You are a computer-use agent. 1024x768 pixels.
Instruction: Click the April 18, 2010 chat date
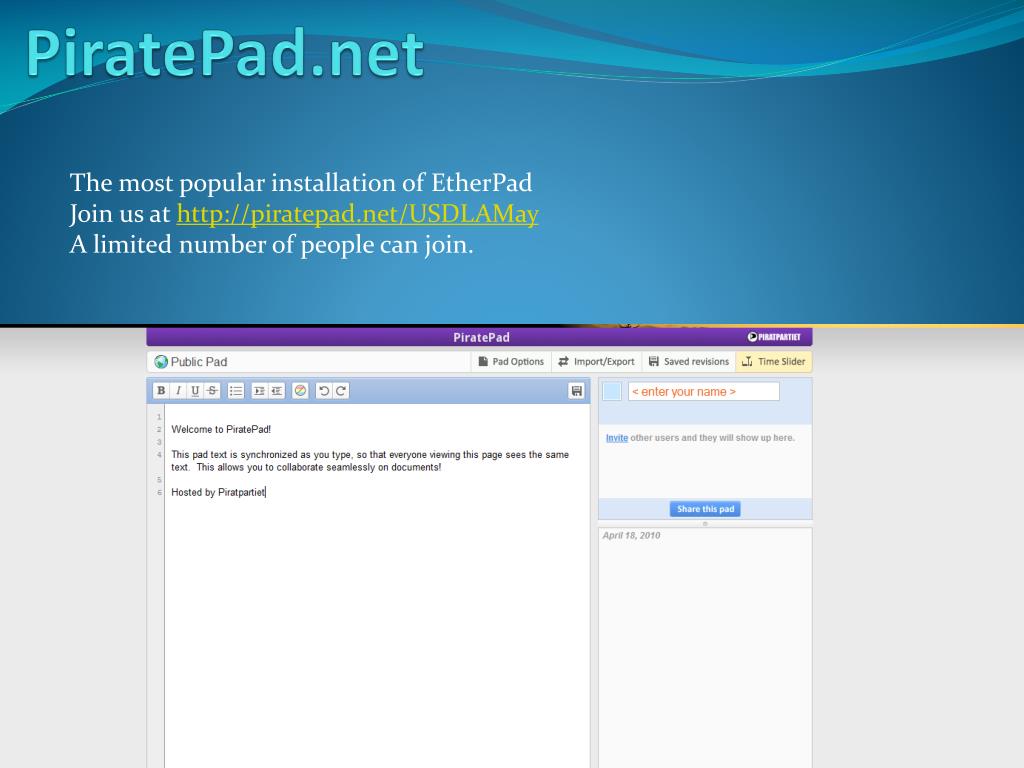631,535
